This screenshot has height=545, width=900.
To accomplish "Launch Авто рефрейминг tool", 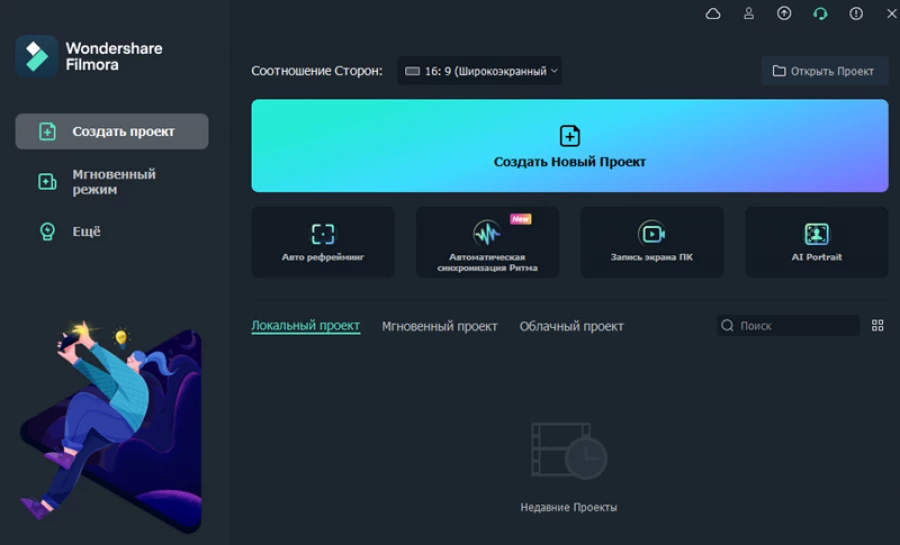I will tap(323, 242).
